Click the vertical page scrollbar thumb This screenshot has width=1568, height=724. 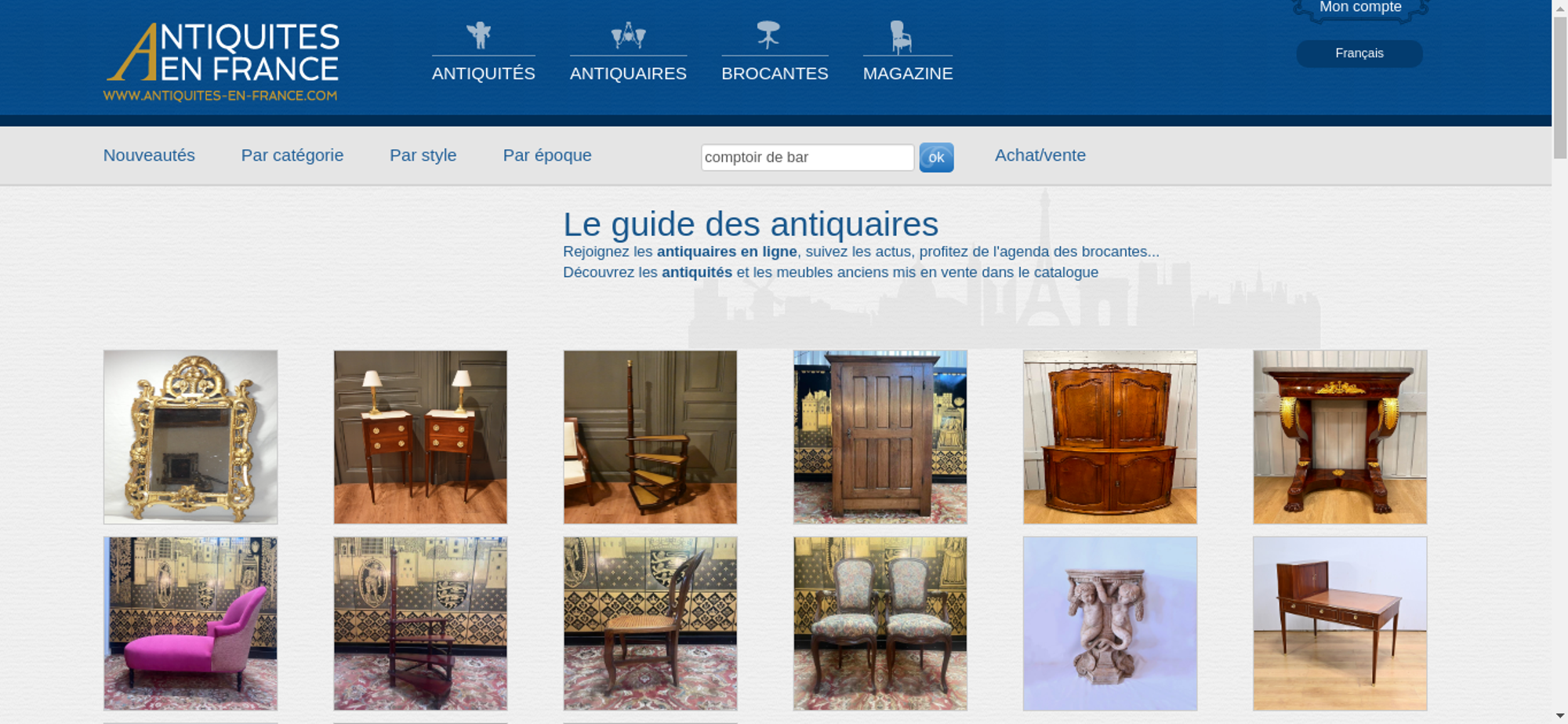1560,86
